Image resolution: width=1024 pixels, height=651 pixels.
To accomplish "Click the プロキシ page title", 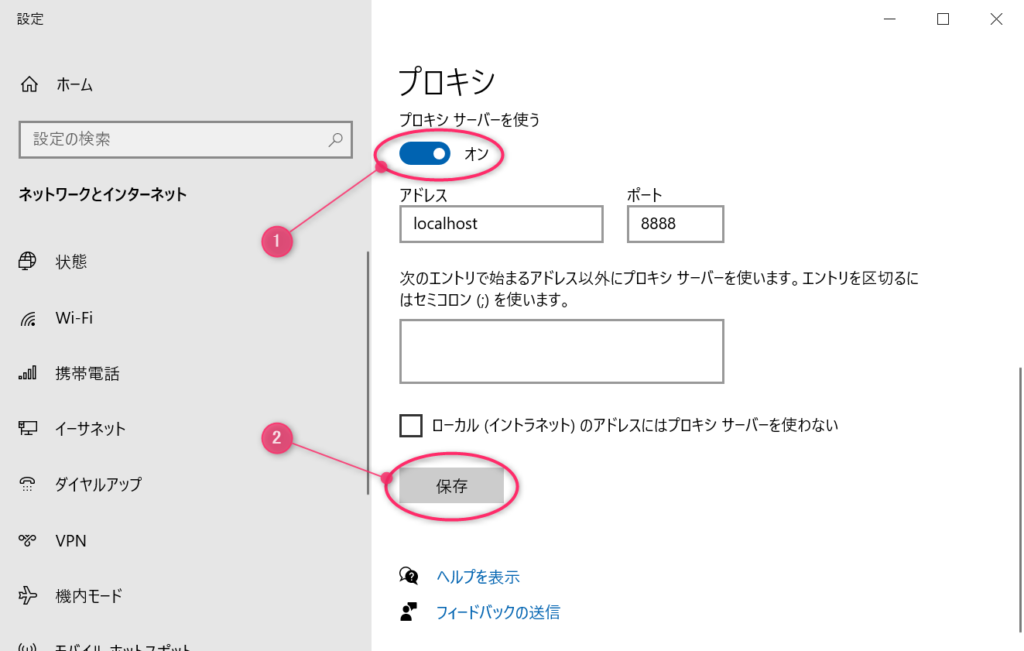I will click(447, 82).
